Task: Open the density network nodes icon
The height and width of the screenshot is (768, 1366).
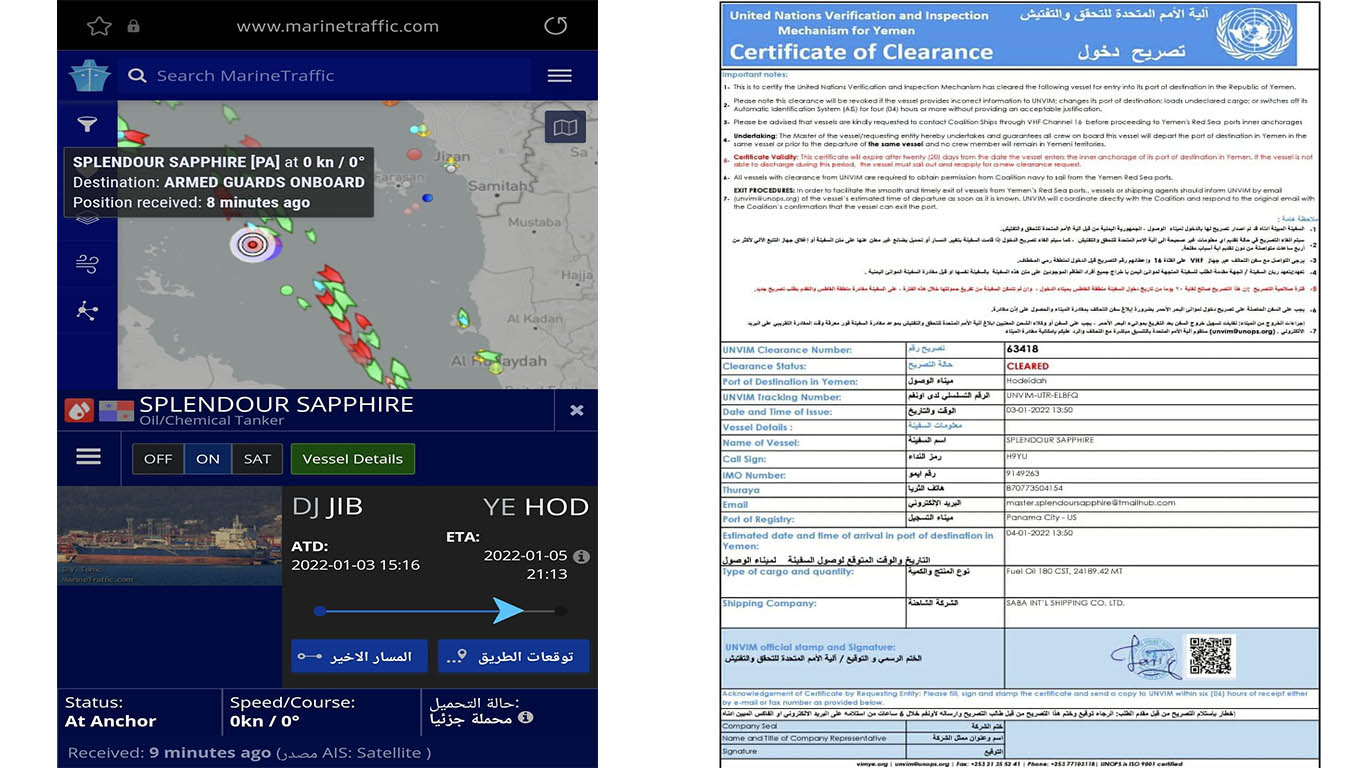Action: pyautogui.click(x=87, y=310)
